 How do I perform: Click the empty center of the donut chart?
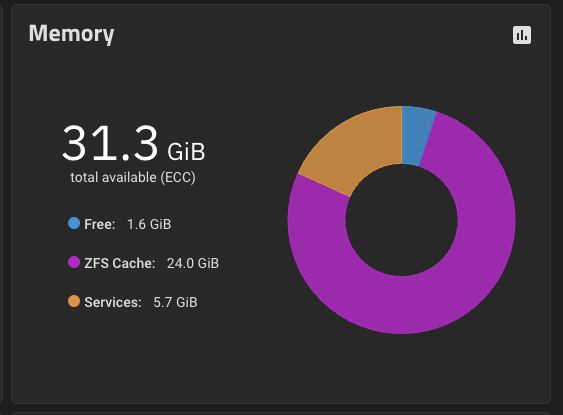click(x=401, y=220)
